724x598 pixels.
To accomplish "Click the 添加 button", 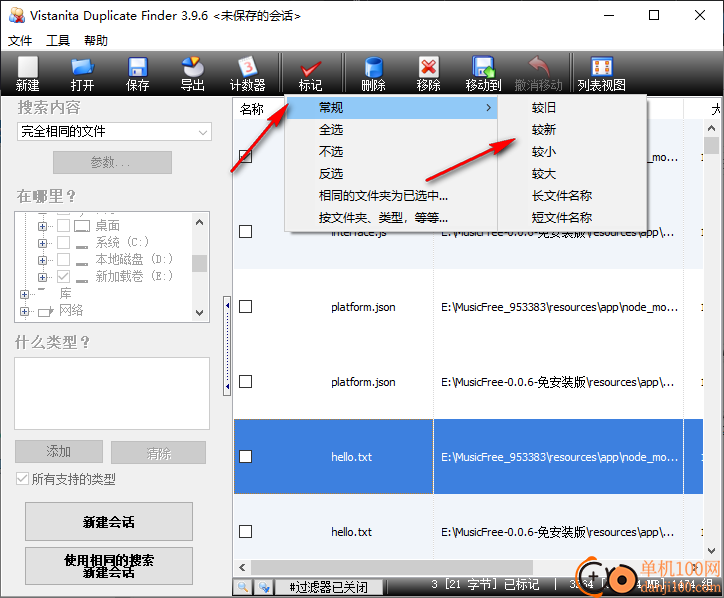I will click(x=59, y=452).
